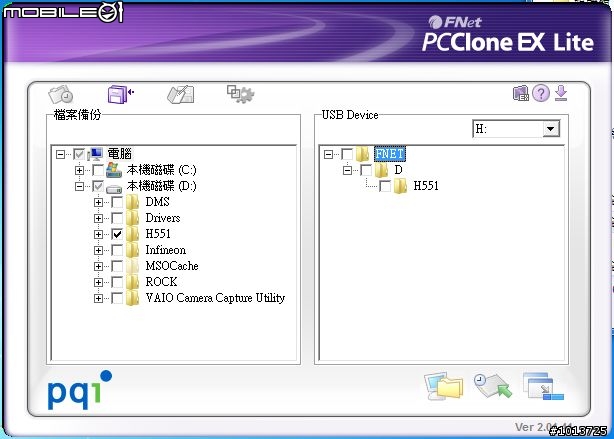614x439 pixels.
Task: Expand the Drivers folder node
Action: click(x=98, y=219)
